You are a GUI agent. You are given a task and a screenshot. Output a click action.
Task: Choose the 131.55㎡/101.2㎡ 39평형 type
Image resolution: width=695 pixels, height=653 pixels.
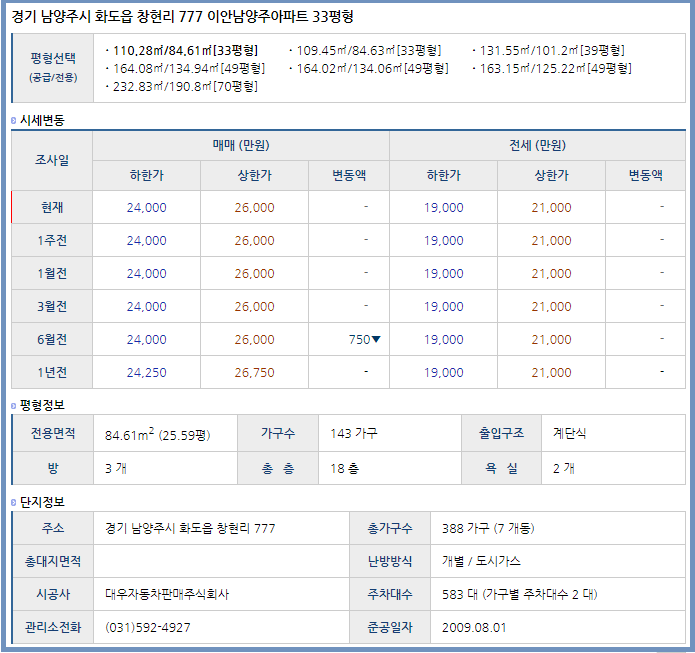[552, 51]
